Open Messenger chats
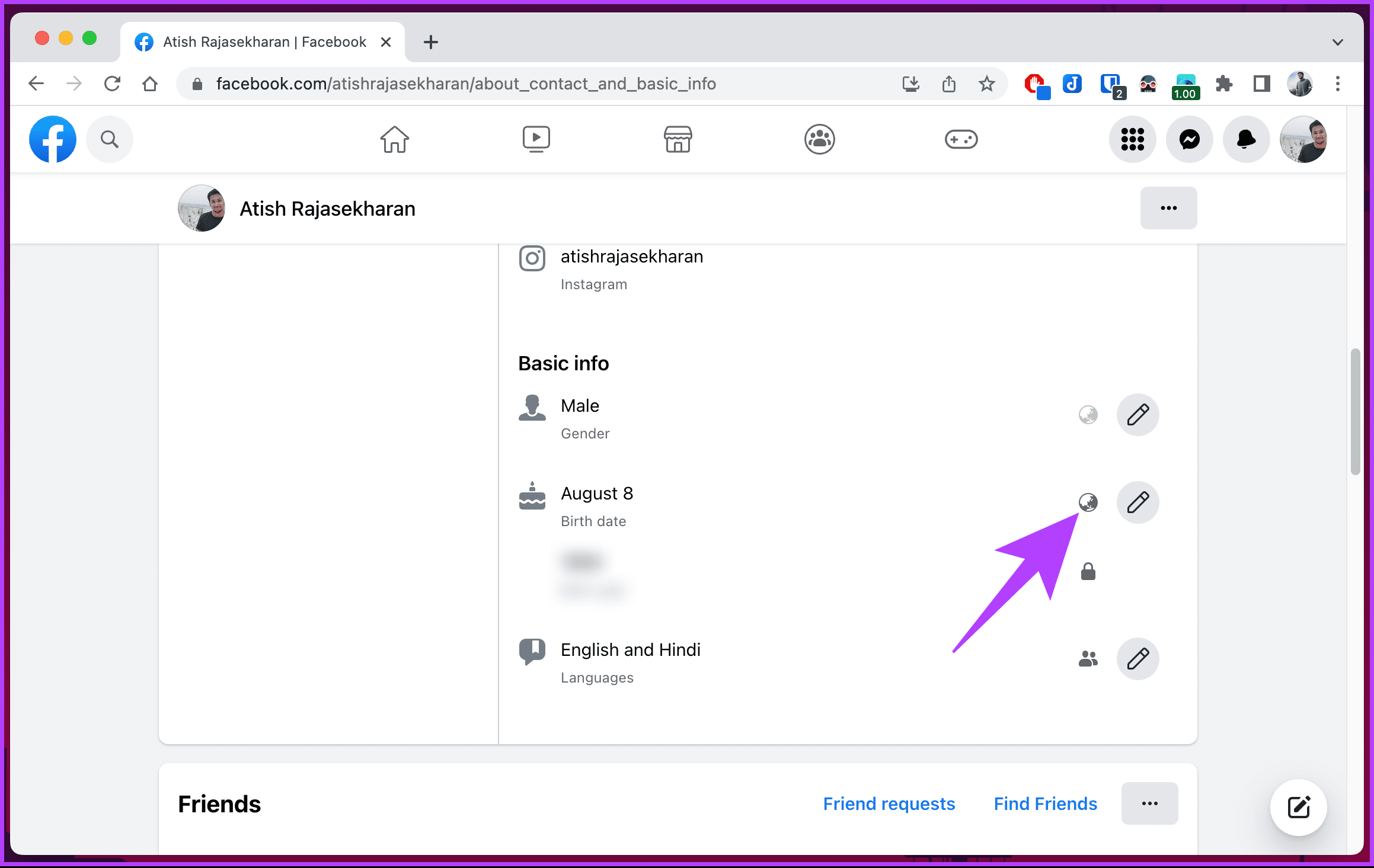This screenshot has width=1374, height=868. (1190, 139)
